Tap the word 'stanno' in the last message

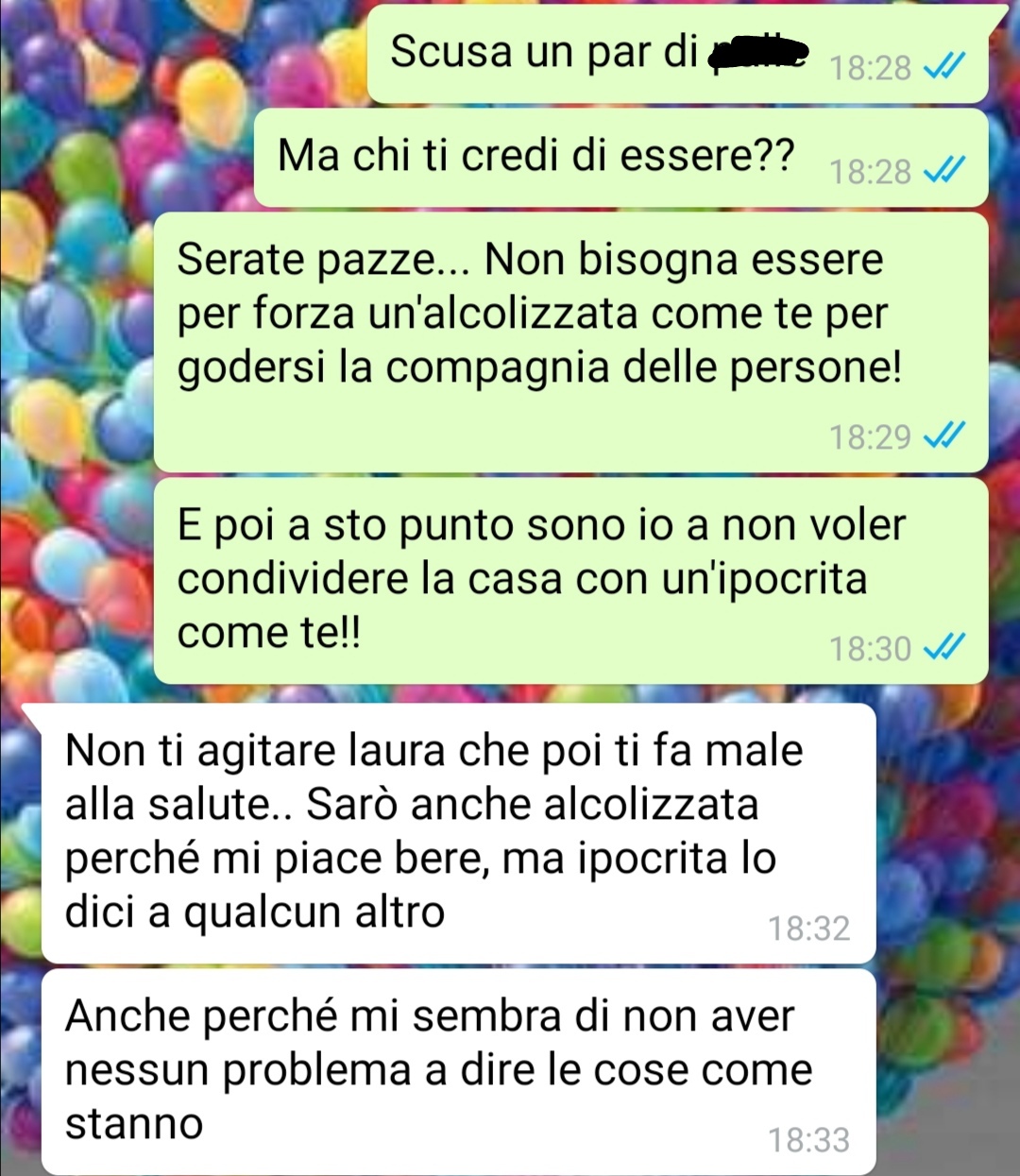pos(134,1124)
